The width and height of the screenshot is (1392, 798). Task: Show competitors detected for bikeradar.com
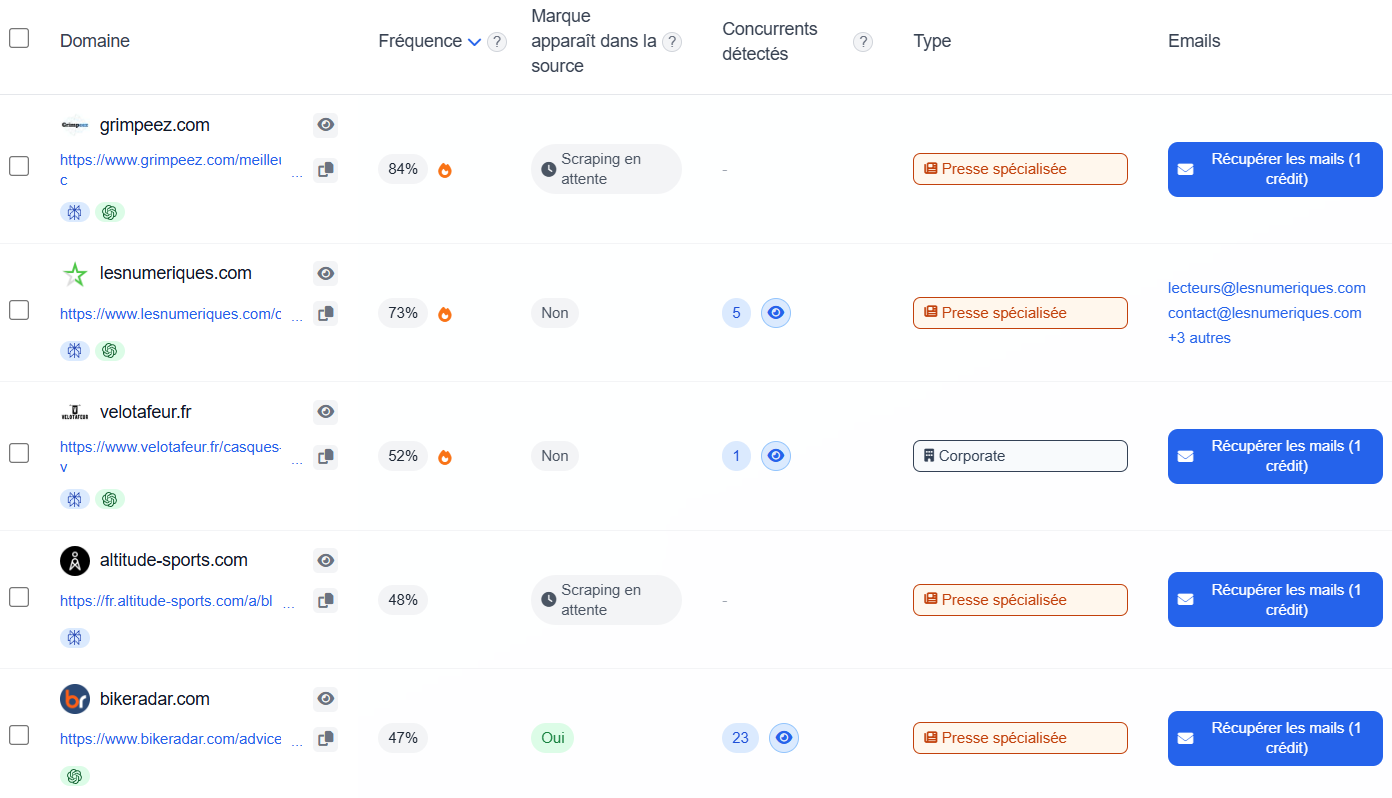(784, 738)
